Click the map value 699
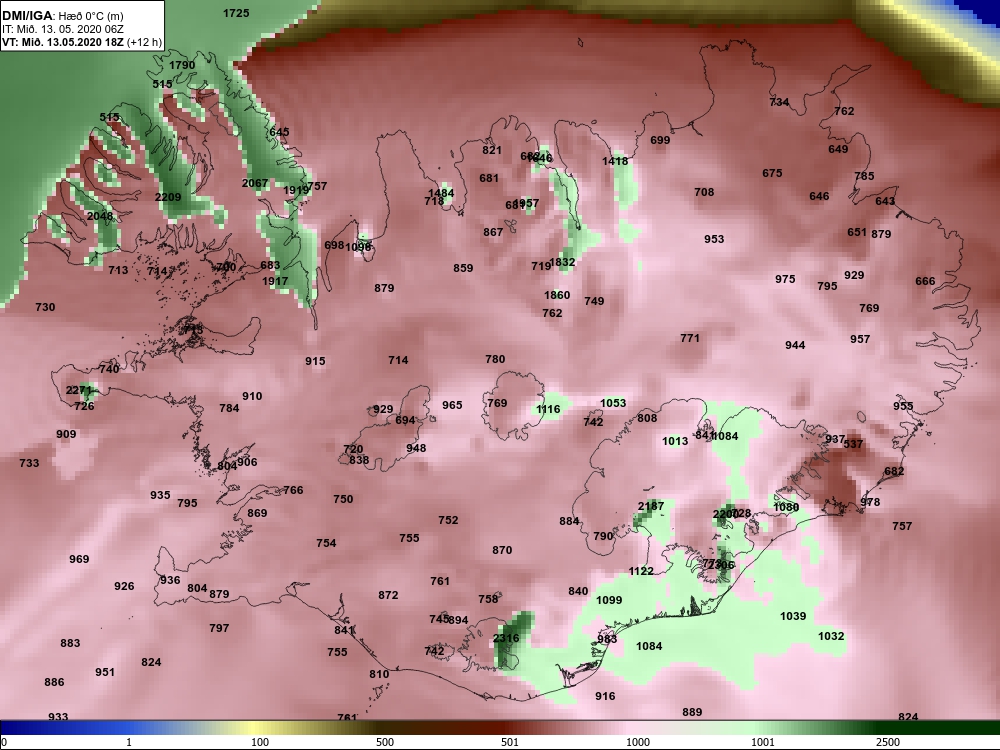Screen dimensions: 1000x750 (660, 140)
